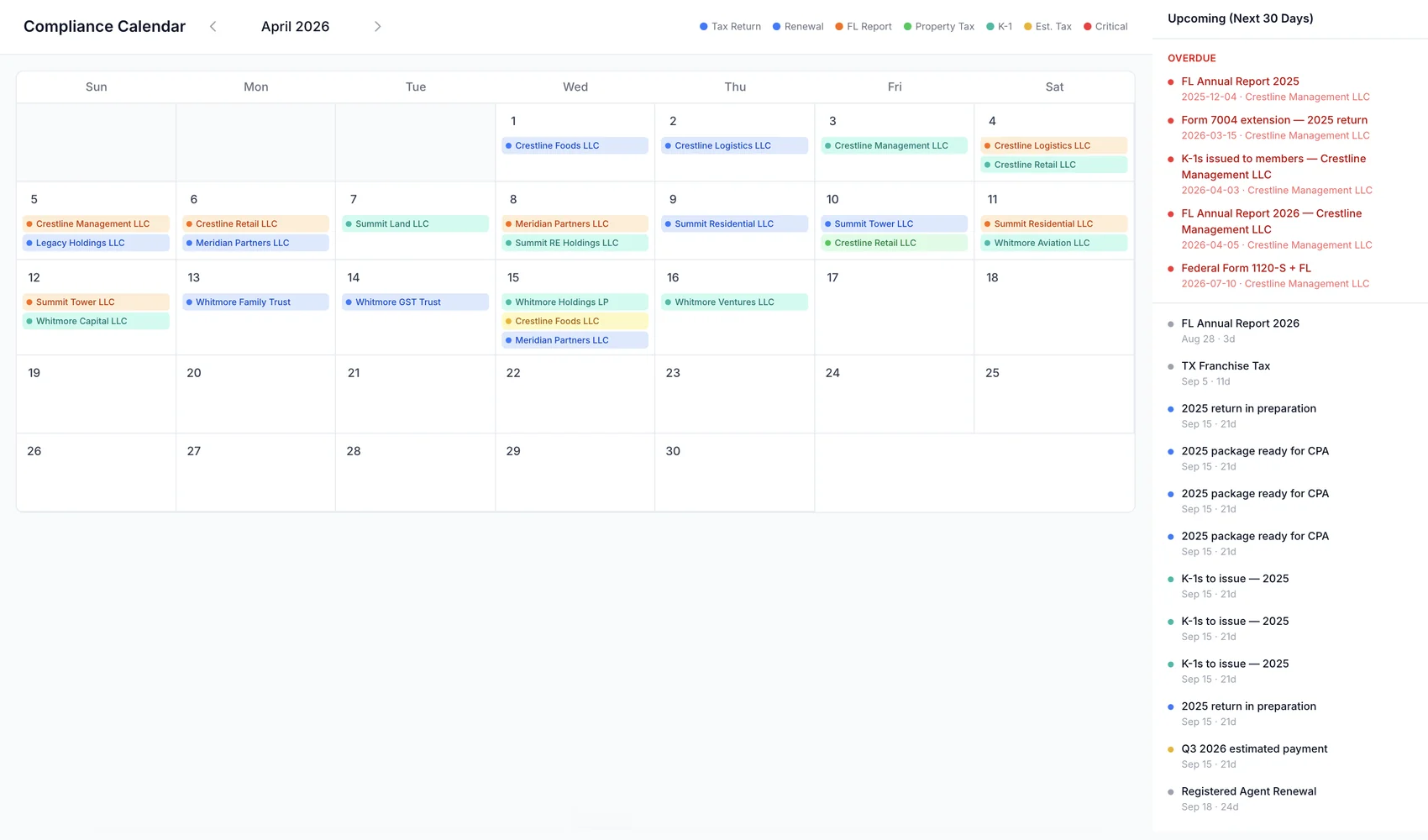Go to next month with right chevron
1428x840 pixels.
[x=377, y=27]
